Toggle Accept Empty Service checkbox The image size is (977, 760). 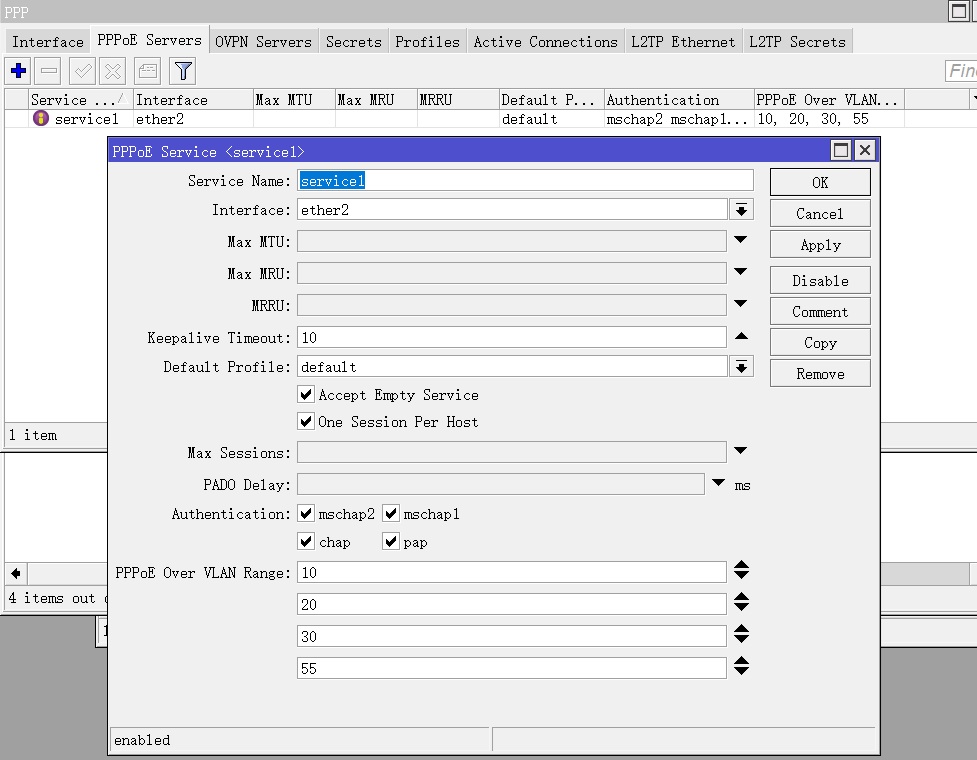[x=307, y=395]
